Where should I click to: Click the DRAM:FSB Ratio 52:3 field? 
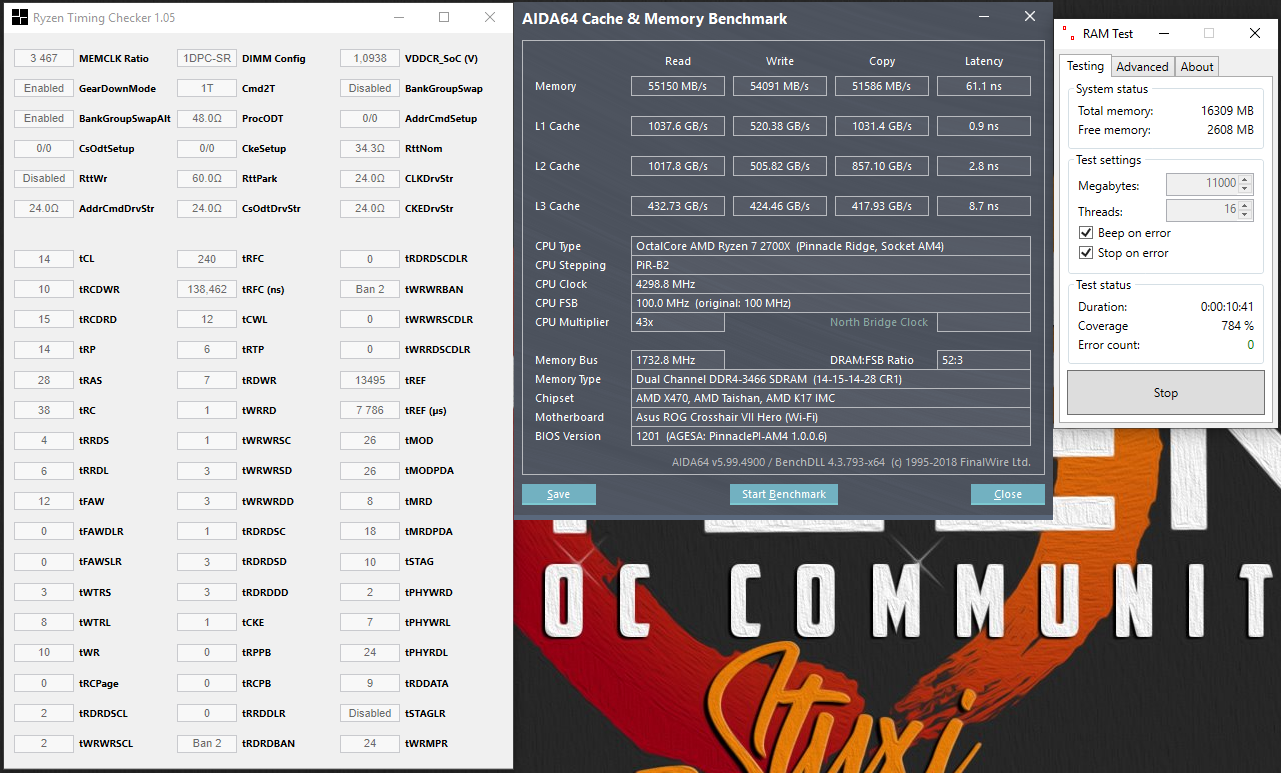click(x=984, y=360)
